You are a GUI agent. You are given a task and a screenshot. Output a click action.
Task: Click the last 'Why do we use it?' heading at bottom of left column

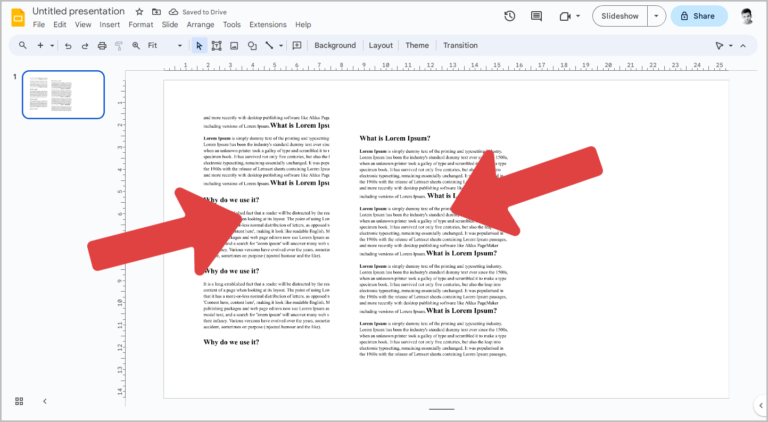tap(231, 342)
